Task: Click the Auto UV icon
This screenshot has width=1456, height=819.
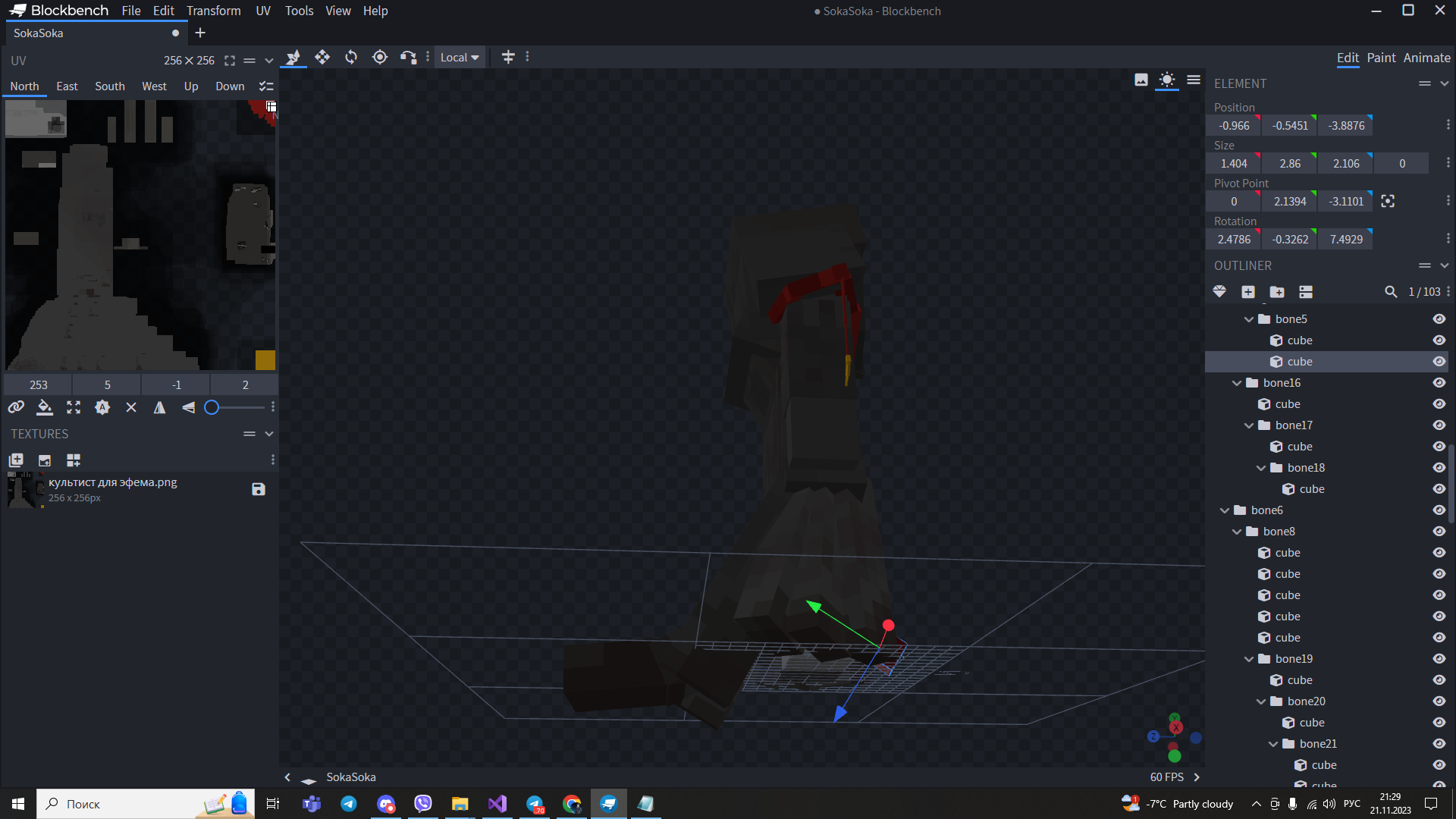Action: coord(102,407)
